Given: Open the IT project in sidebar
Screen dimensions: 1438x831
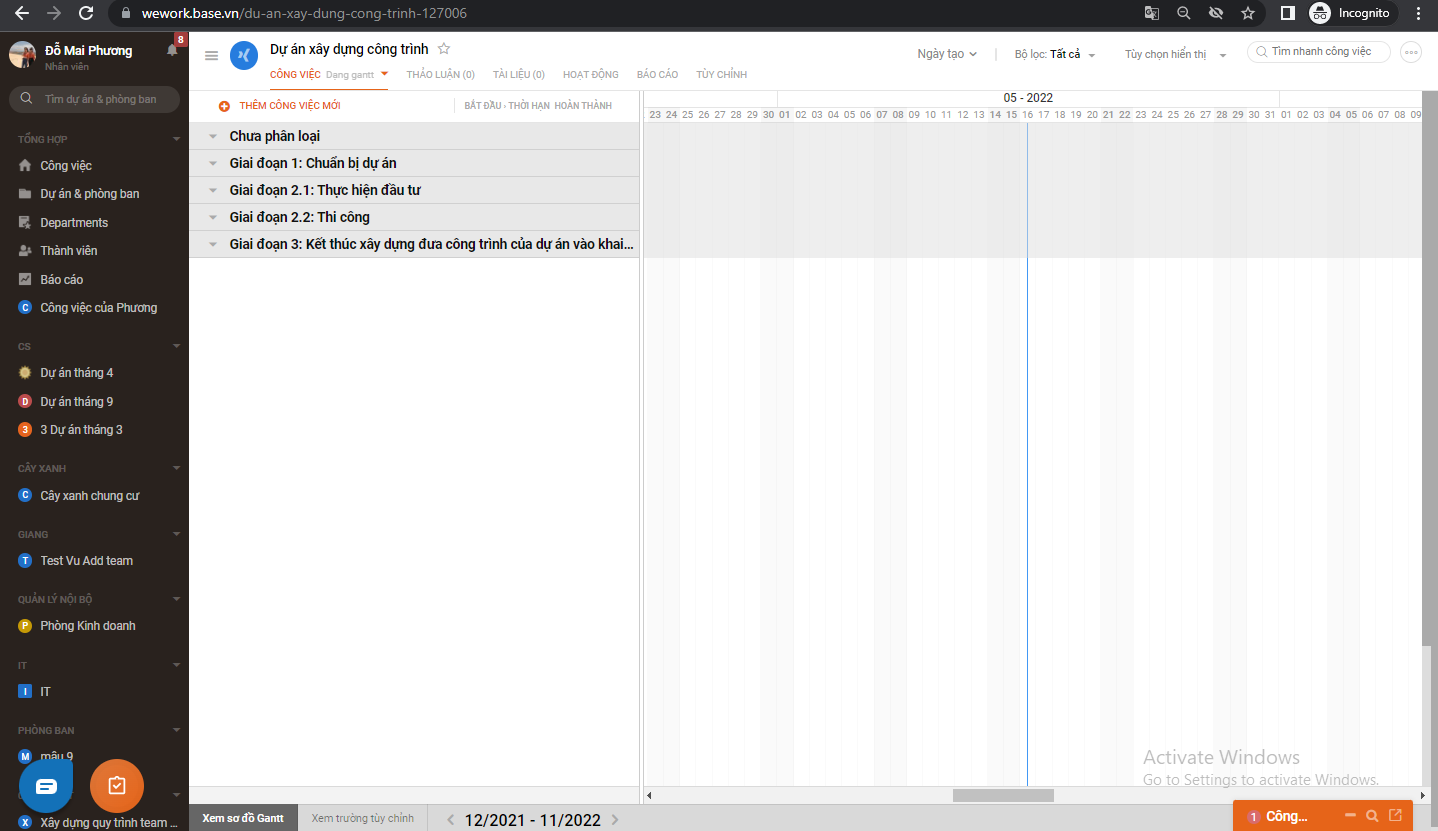Looking at the screenshot, I should [x=45, y=692].
